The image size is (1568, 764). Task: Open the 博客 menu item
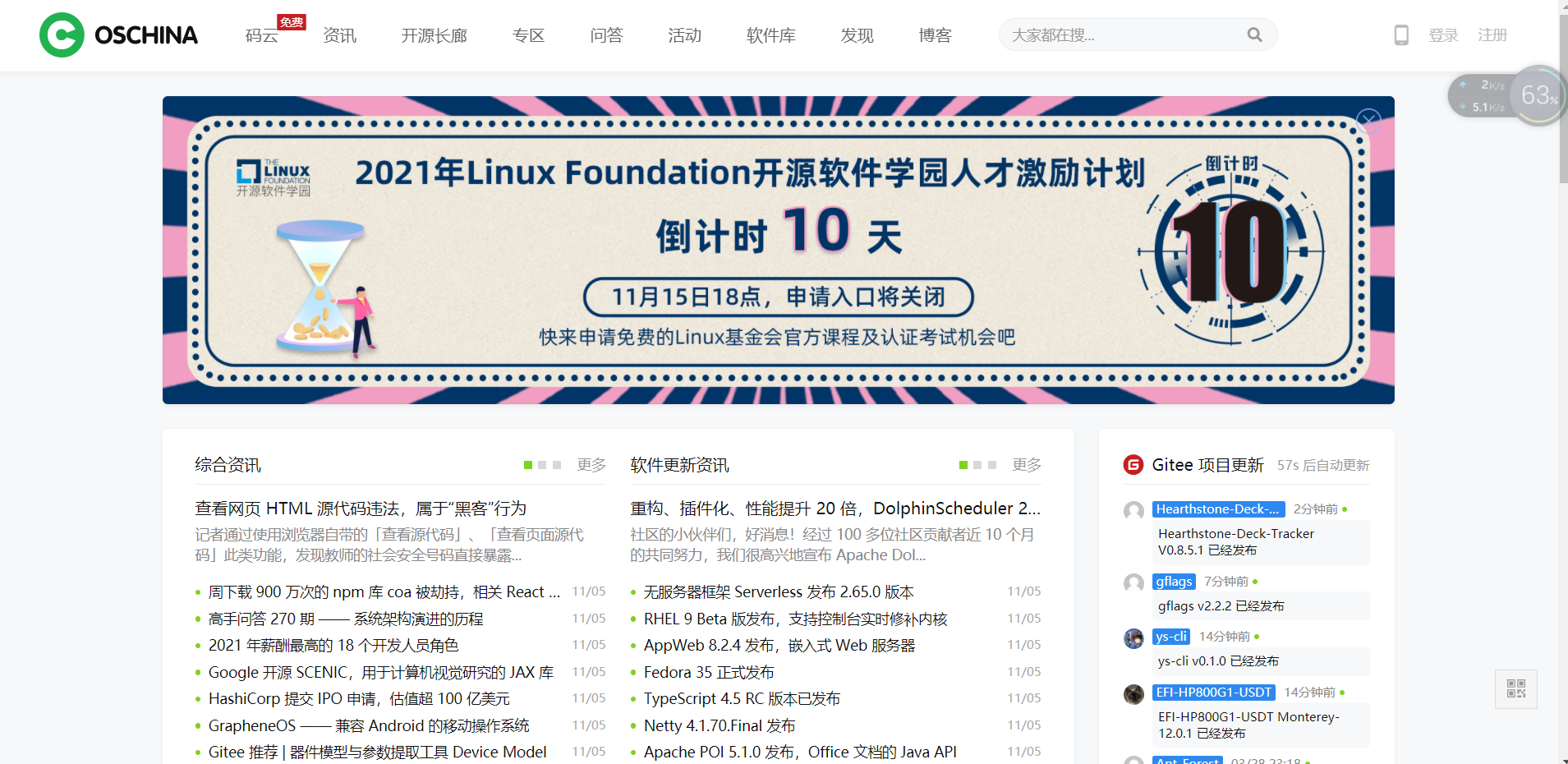point(935,35)
